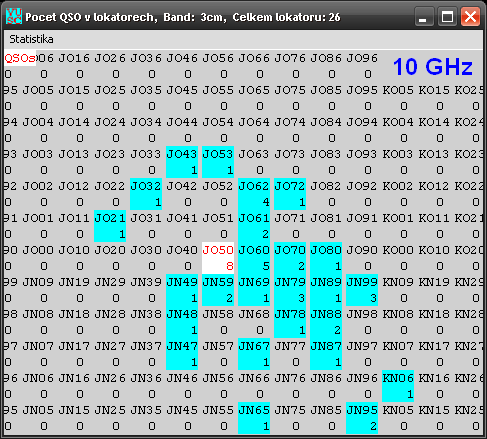Click the JO90 locator label

point(362,250)
